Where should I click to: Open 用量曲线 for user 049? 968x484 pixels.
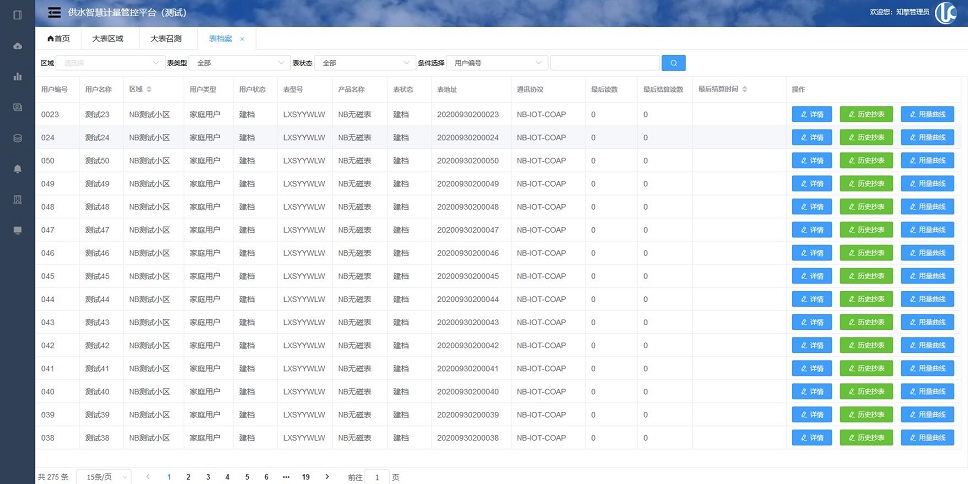click(x=927, y=183)
